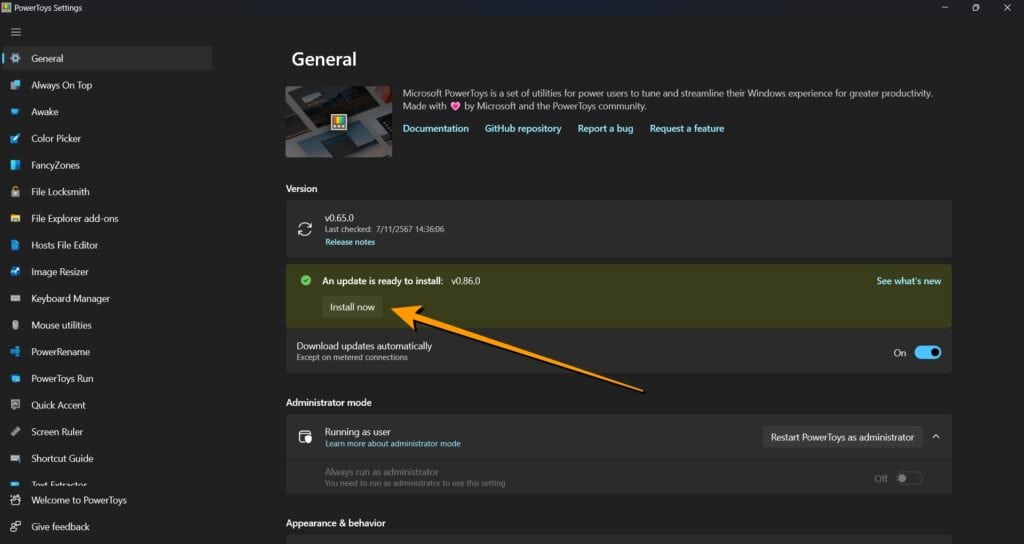The image size is (1024, 544).
Task: Toggle the hamburger navigation menu
Action: click(15, 32)
